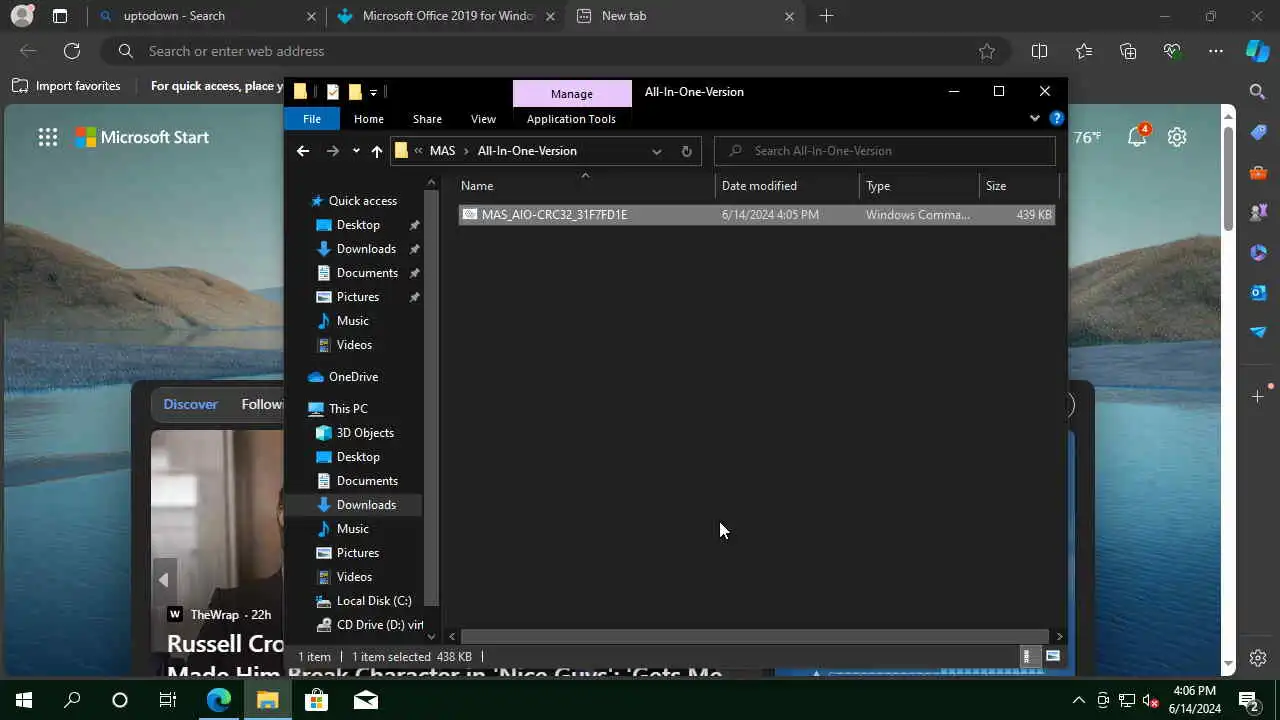The width and height of the screenshot is (1280, 720).
Task: Open the File menu in Explorer
Action: 312,119
